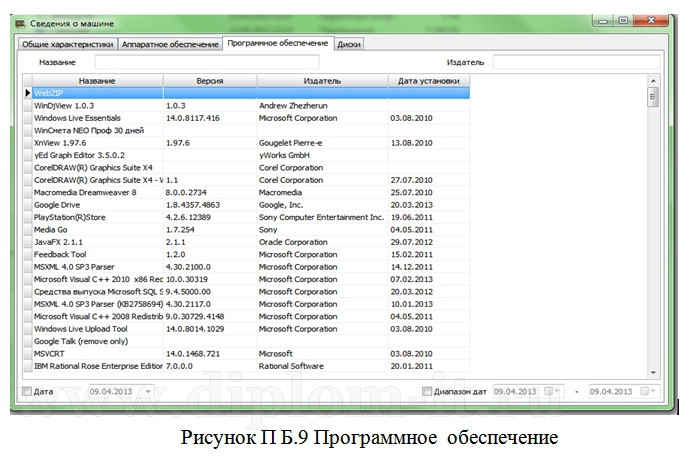Sort by the Версия column header
Viewport: 693px width, 456px height.
(x=210, y=81)
